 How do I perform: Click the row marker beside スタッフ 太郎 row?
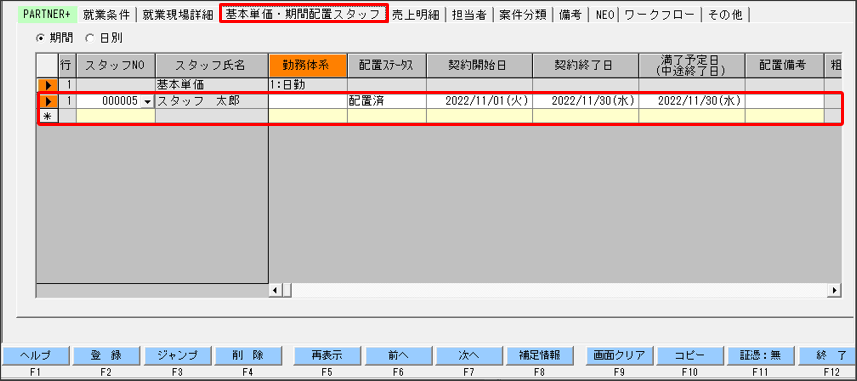point(48,102)
